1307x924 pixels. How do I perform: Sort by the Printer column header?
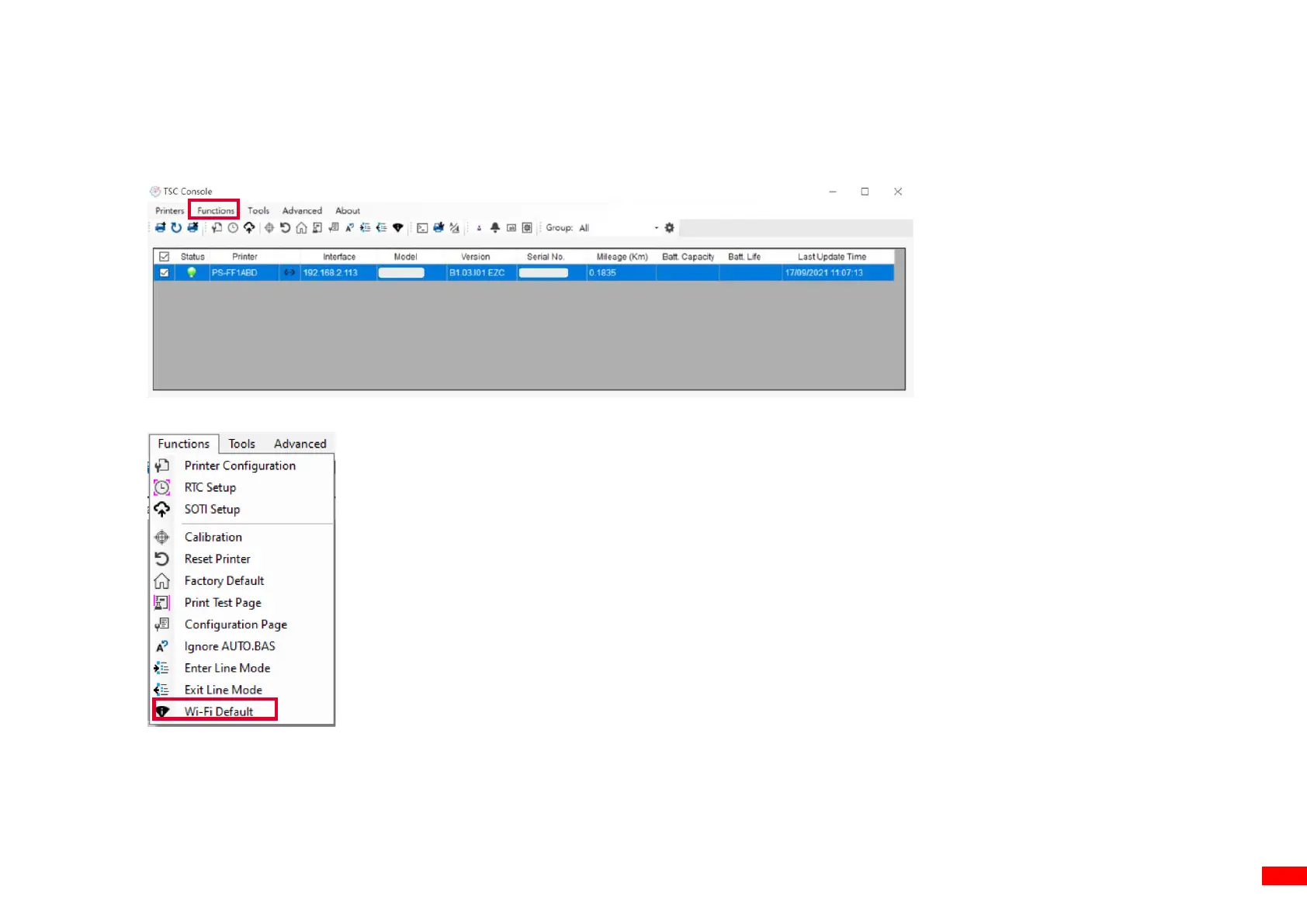[x=244, y=257]
